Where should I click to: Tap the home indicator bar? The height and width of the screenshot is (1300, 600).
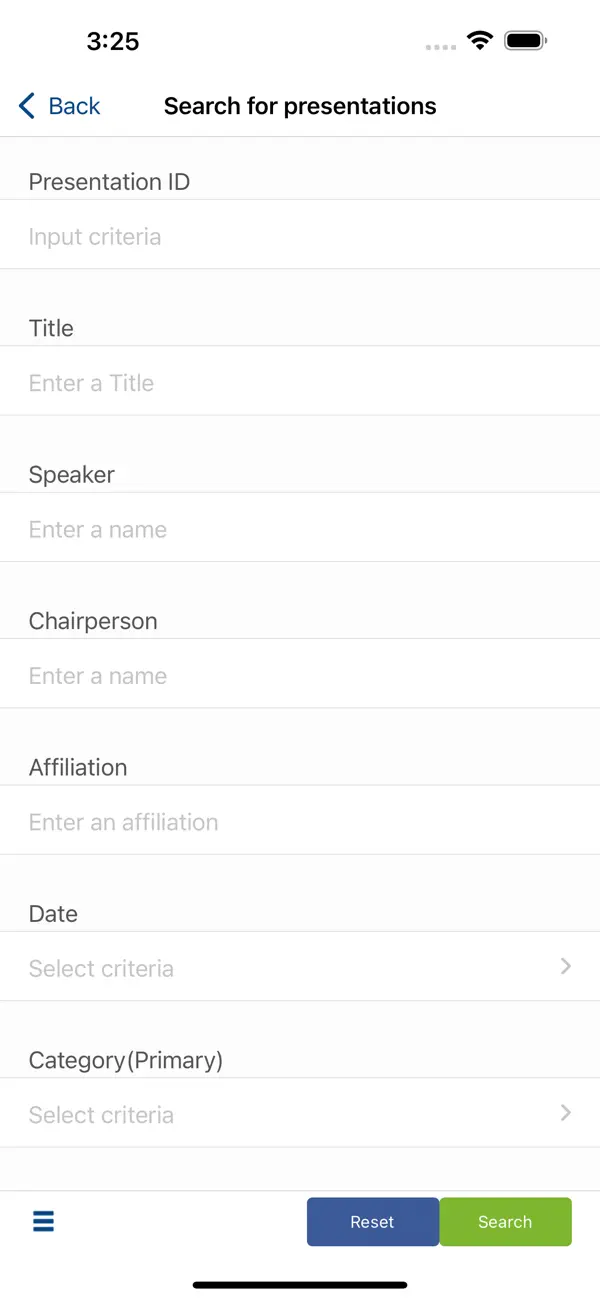point(300,1284)
